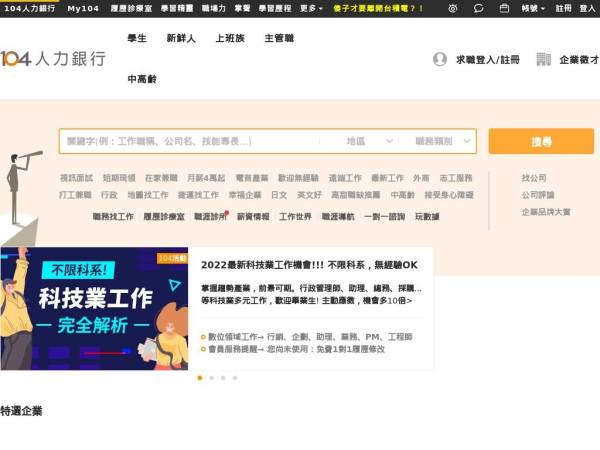Screen dimensions: 600x450
Task: Click 企業品牌大賞 link on the right
Action: (546, 212)
